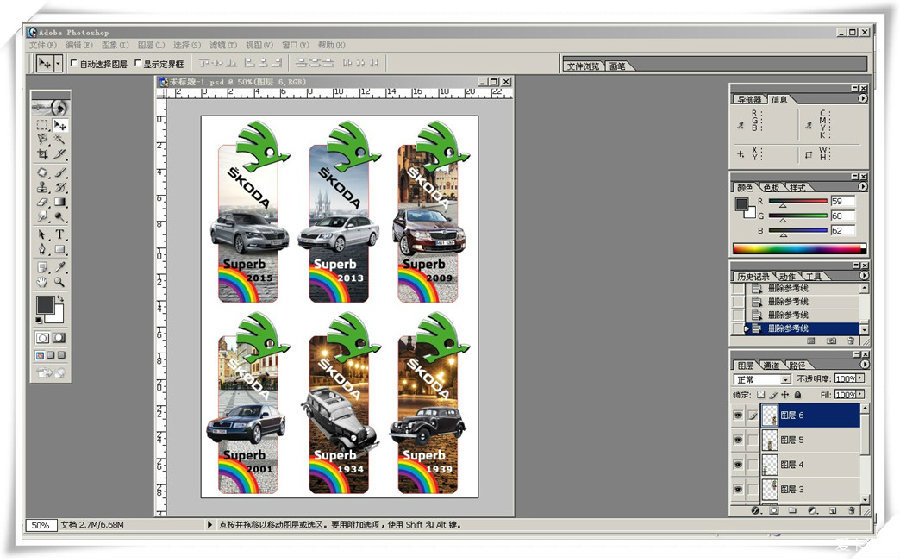Enable the 显示定界框 checkbox

[x=138, y=63]
